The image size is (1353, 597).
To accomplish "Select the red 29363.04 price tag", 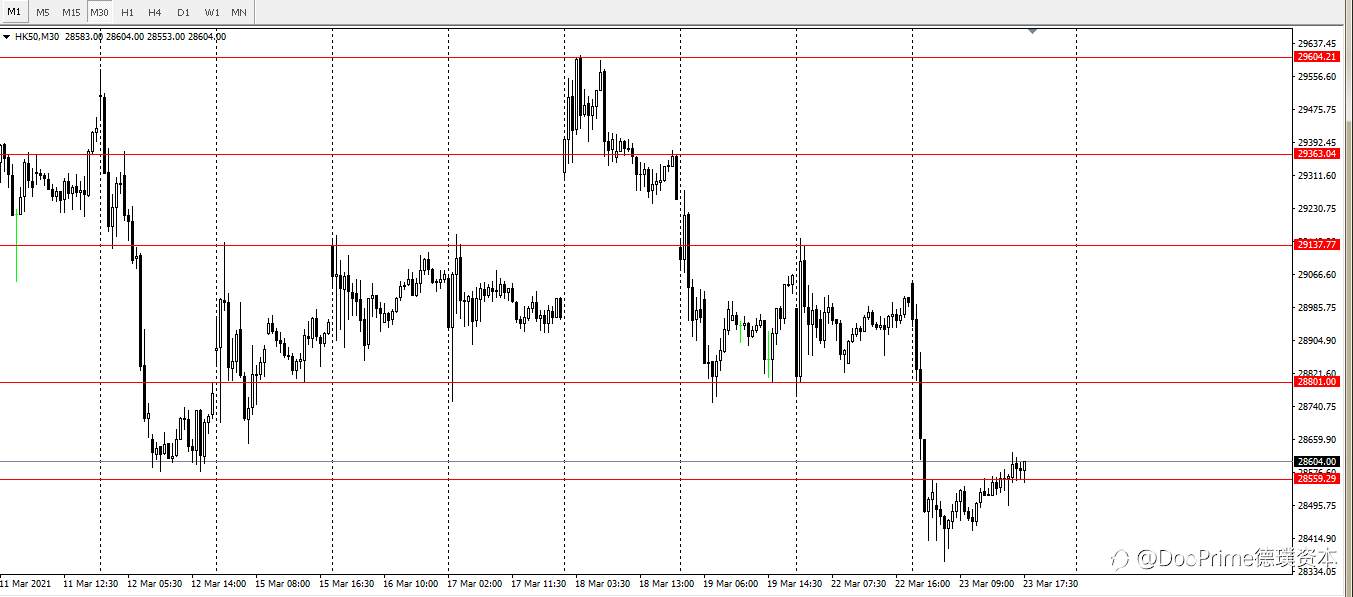I will [1316, 154].
